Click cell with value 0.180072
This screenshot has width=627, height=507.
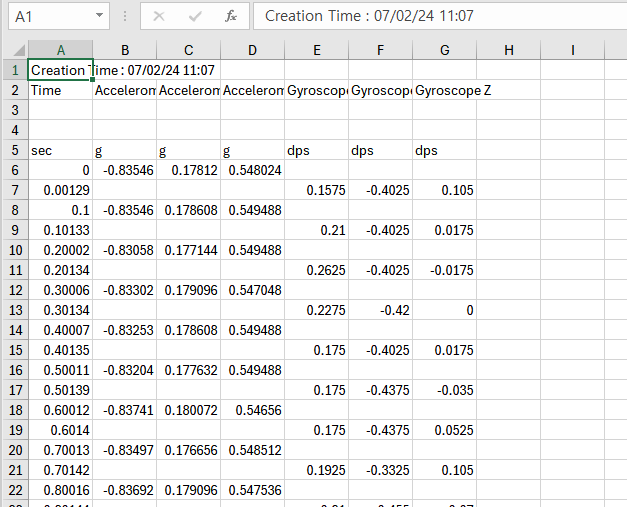point(189,410)
